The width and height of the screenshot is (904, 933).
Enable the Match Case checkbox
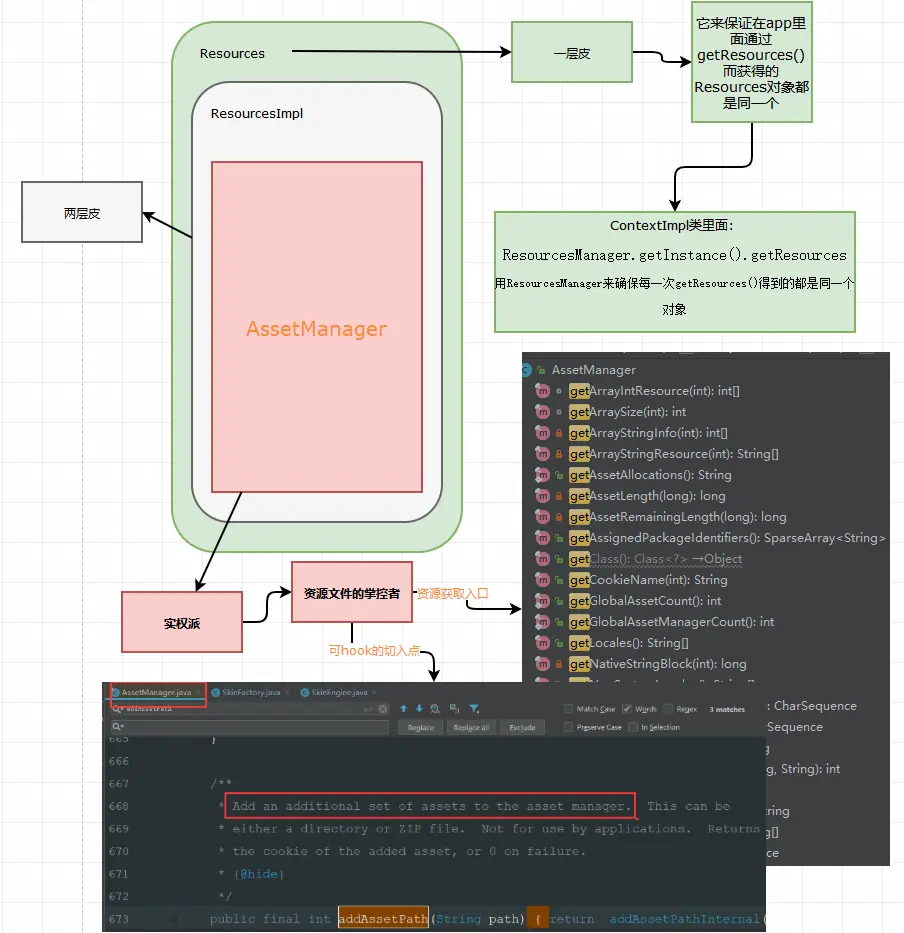tap(568, 709)
